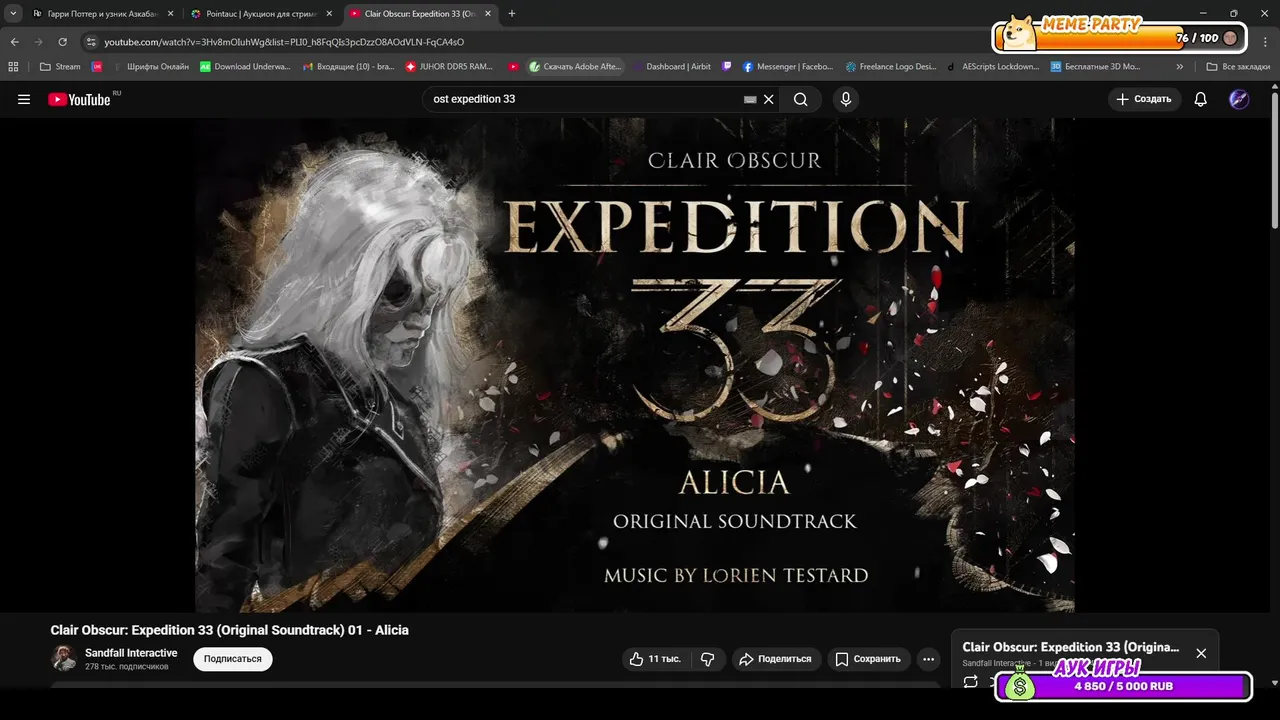1280x720 pixels.
Task: Navigate forward in the browser
Action: (39, 42)
